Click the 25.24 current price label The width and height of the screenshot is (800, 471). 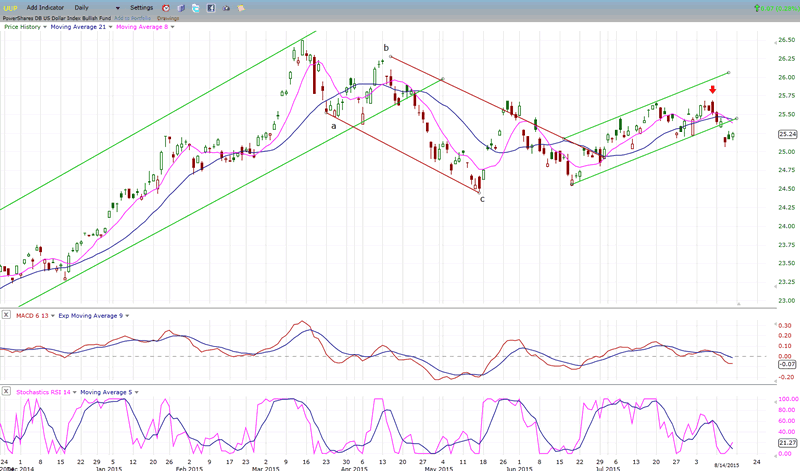(786, 134)
